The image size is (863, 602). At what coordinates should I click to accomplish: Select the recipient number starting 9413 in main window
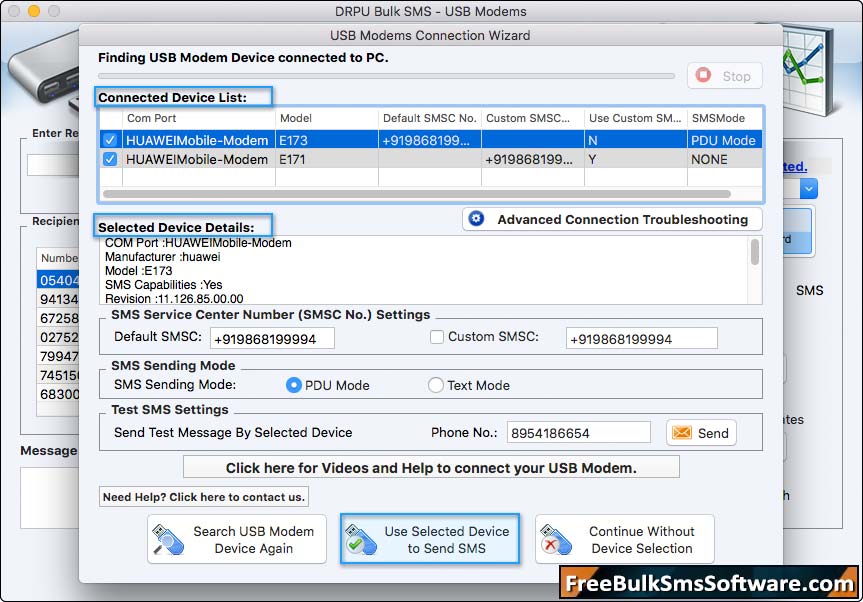pos(58,299)
